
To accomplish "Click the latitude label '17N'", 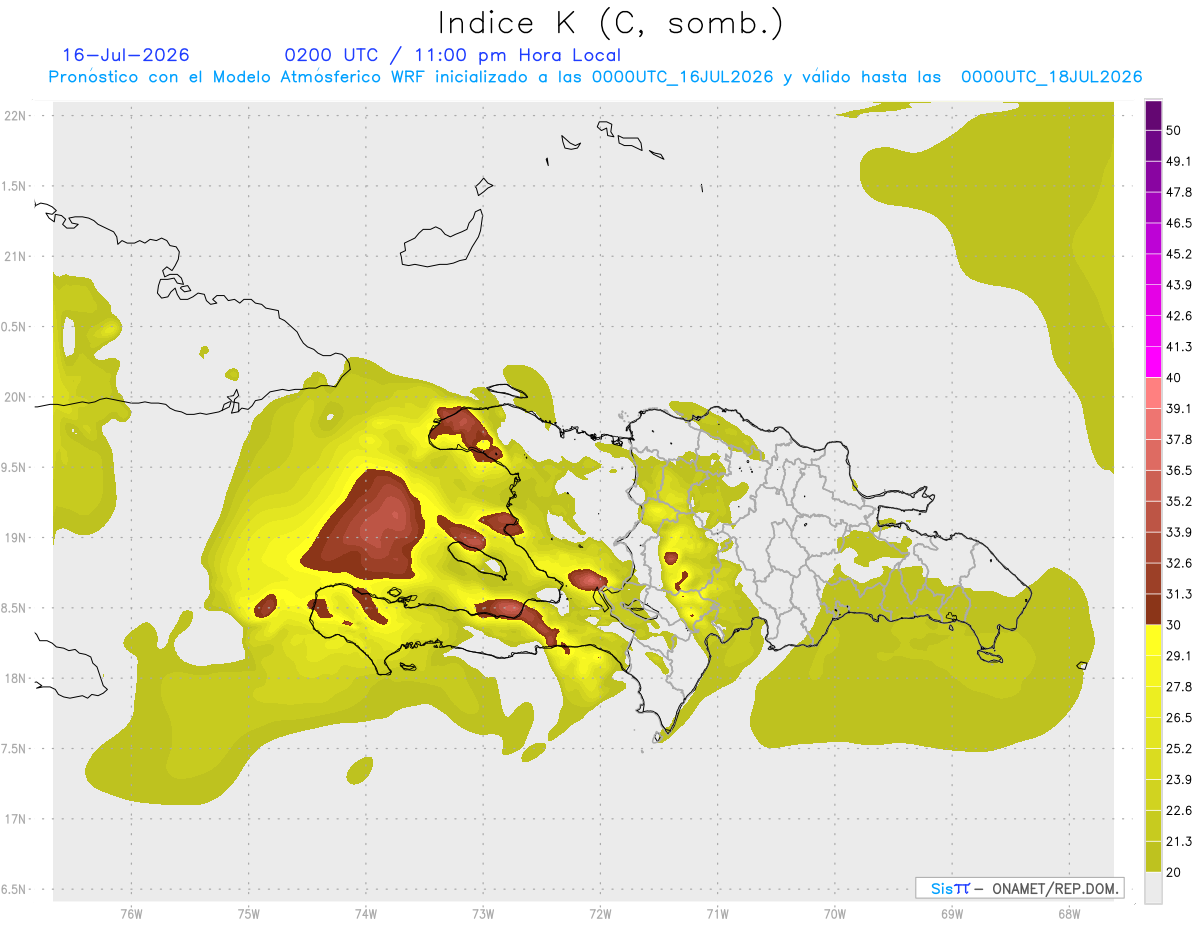I will (x=15, y=819).
